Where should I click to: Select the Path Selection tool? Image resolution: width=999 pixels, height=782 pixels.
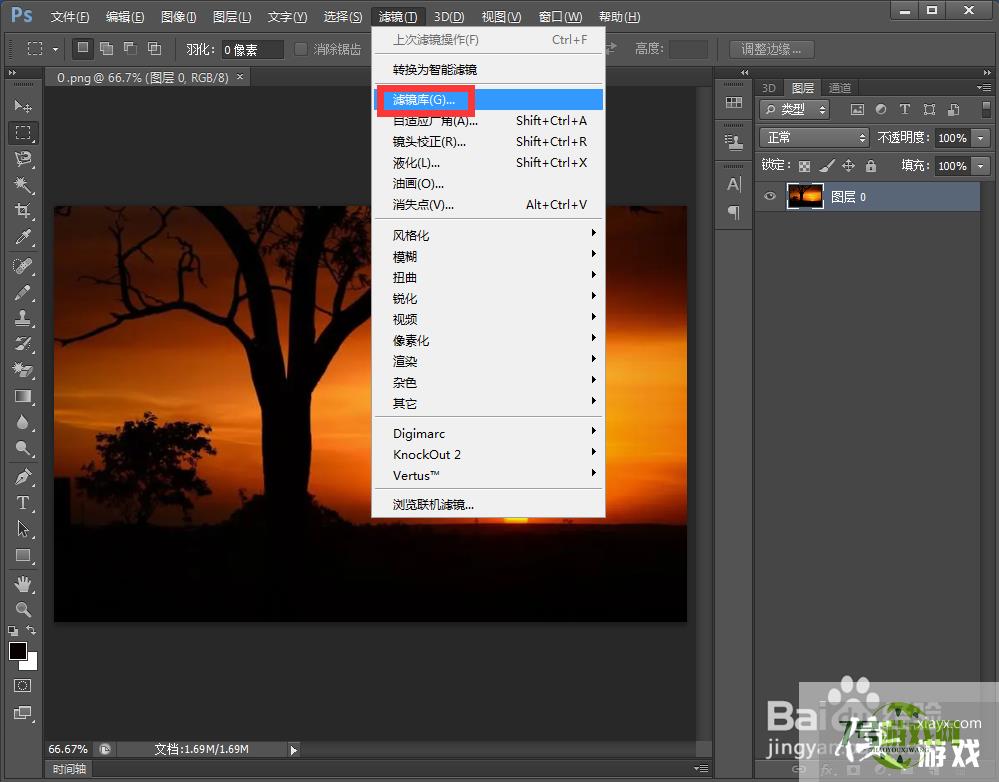click(23, 529)
